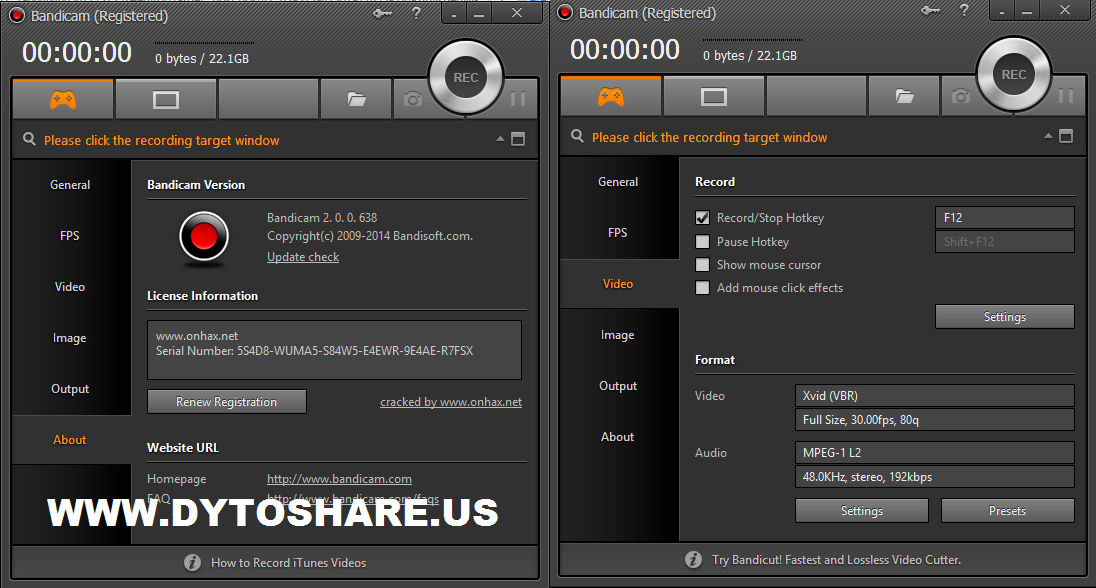This screenshot has height=588, width=1096.
Task: Click camera screenshot icon in right window
Action: 961,96
